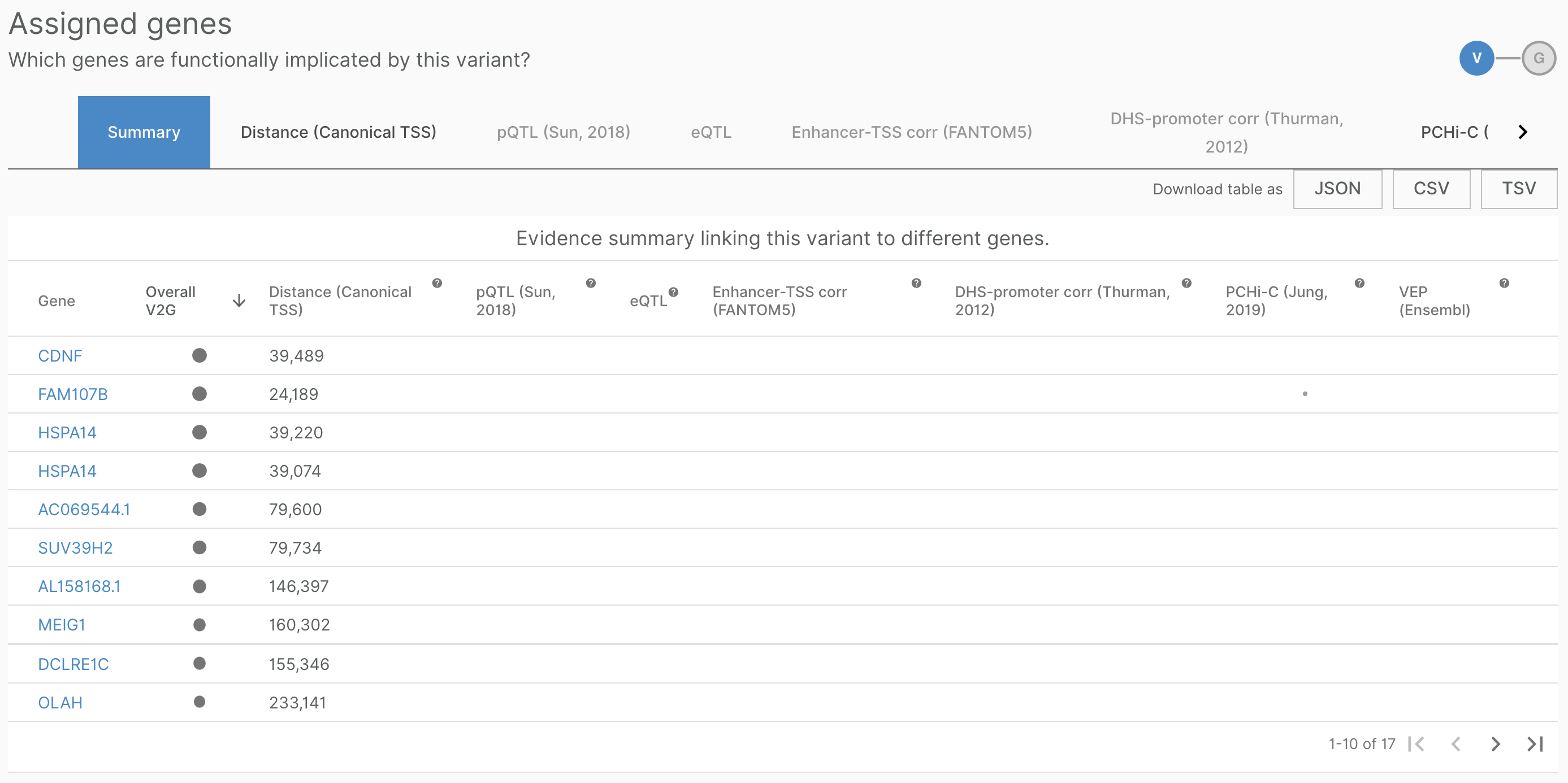
Task: Open help for the pQTL (Sun, 2018) column
Action: (x=591, y=282)
